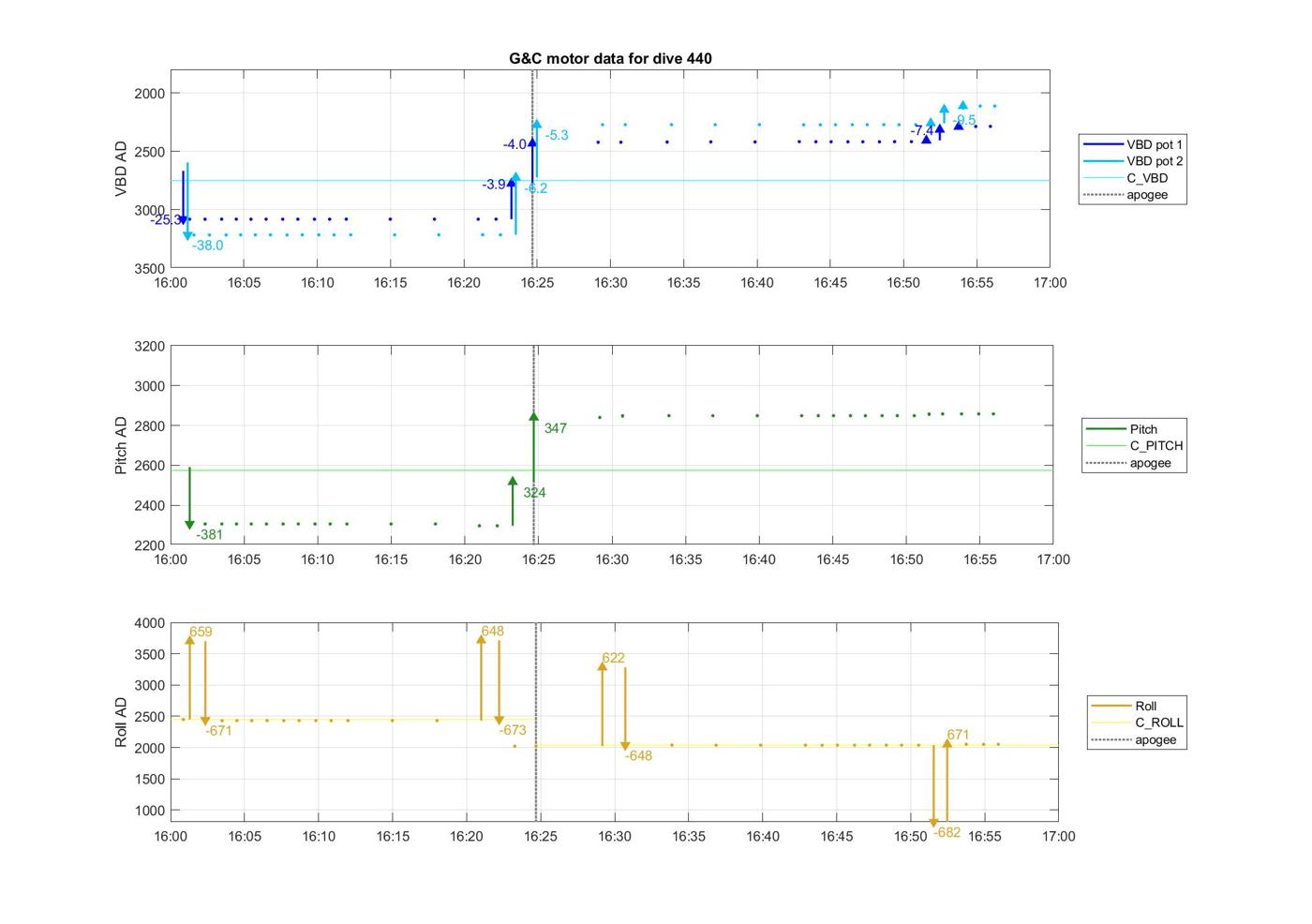Click the "2200" tick on Pitch y-axis
This screenshot has width=1312, height=924.
149,545
